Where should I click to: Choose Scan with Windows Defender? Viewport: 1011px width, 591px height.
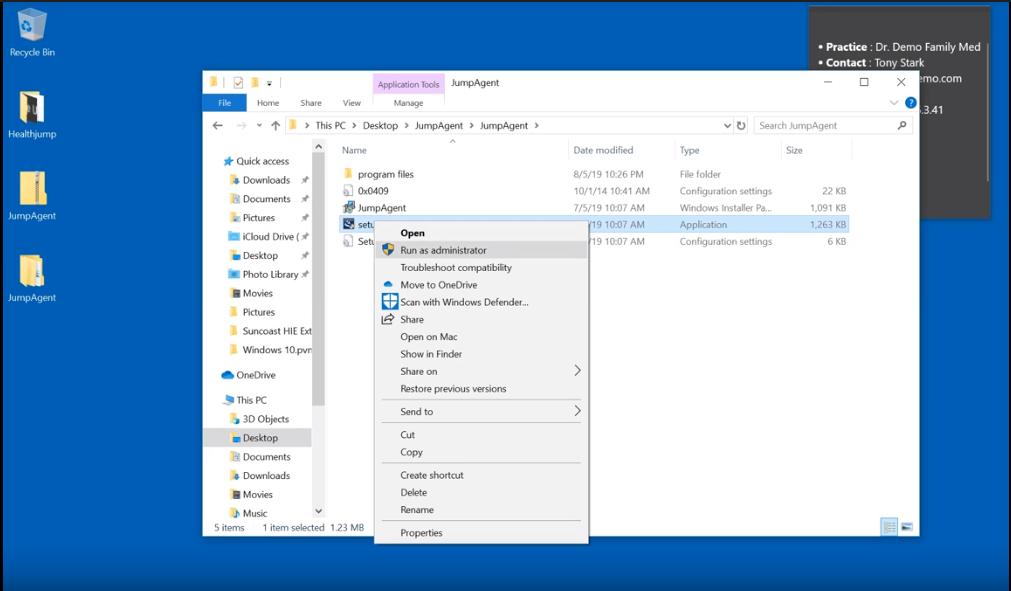click(464, 302)
